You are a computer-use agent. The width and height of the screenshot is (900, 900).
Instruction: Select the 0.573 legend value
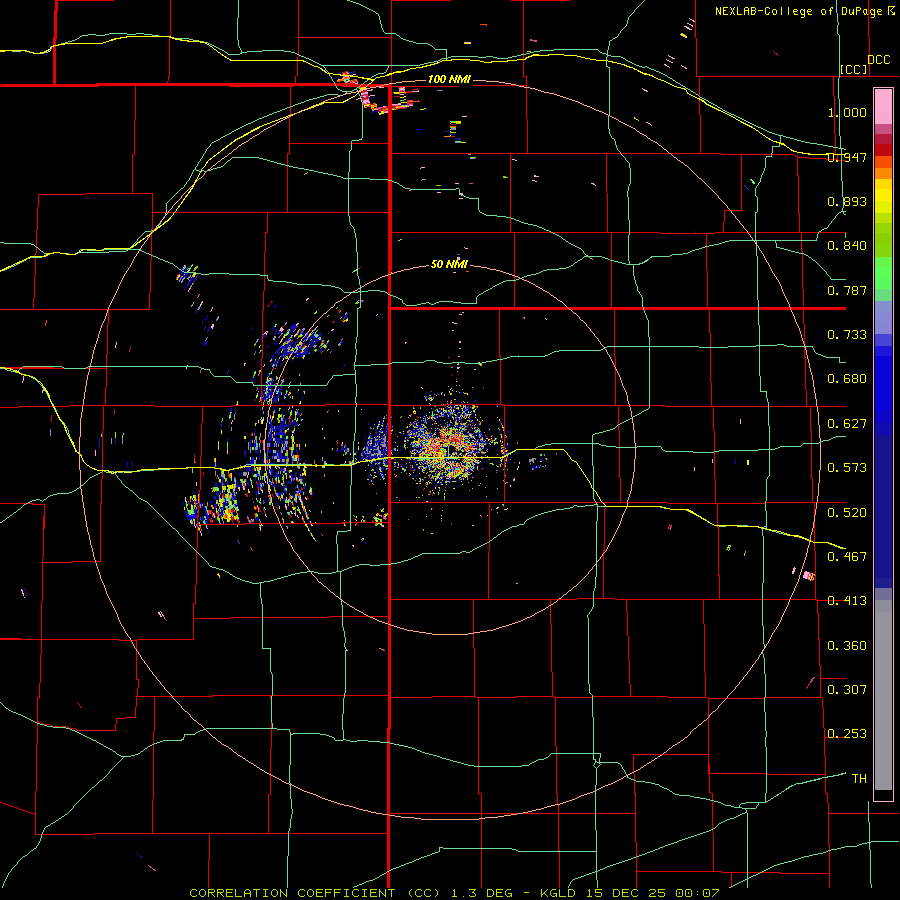point(847,468)
